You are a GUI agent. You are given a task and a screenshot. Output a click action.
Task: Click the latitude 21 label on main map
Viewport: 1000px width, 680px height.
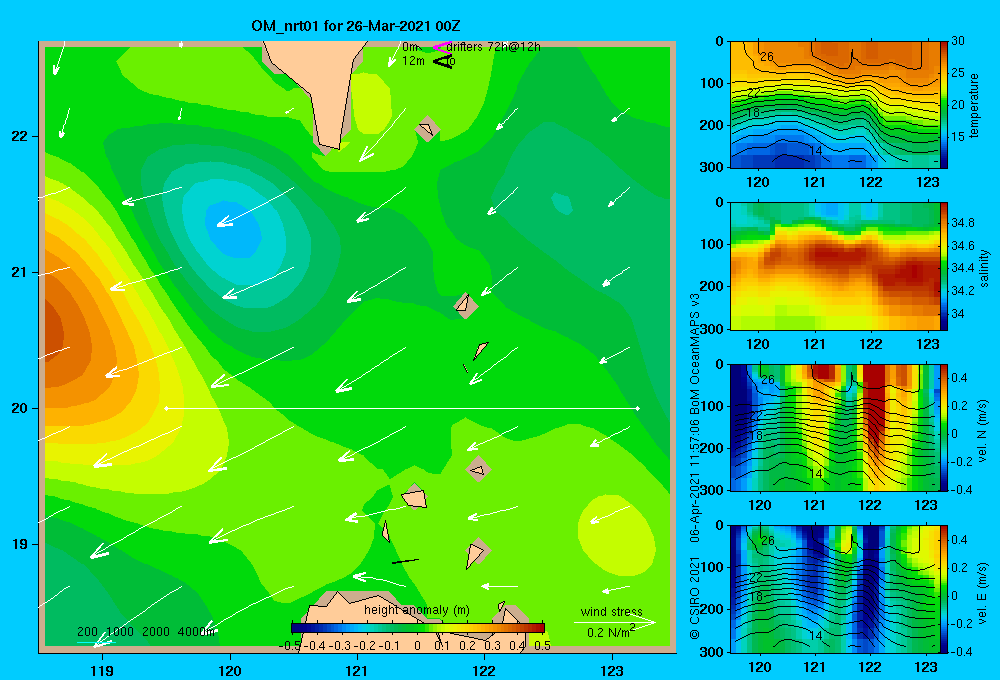click(20, 272)
